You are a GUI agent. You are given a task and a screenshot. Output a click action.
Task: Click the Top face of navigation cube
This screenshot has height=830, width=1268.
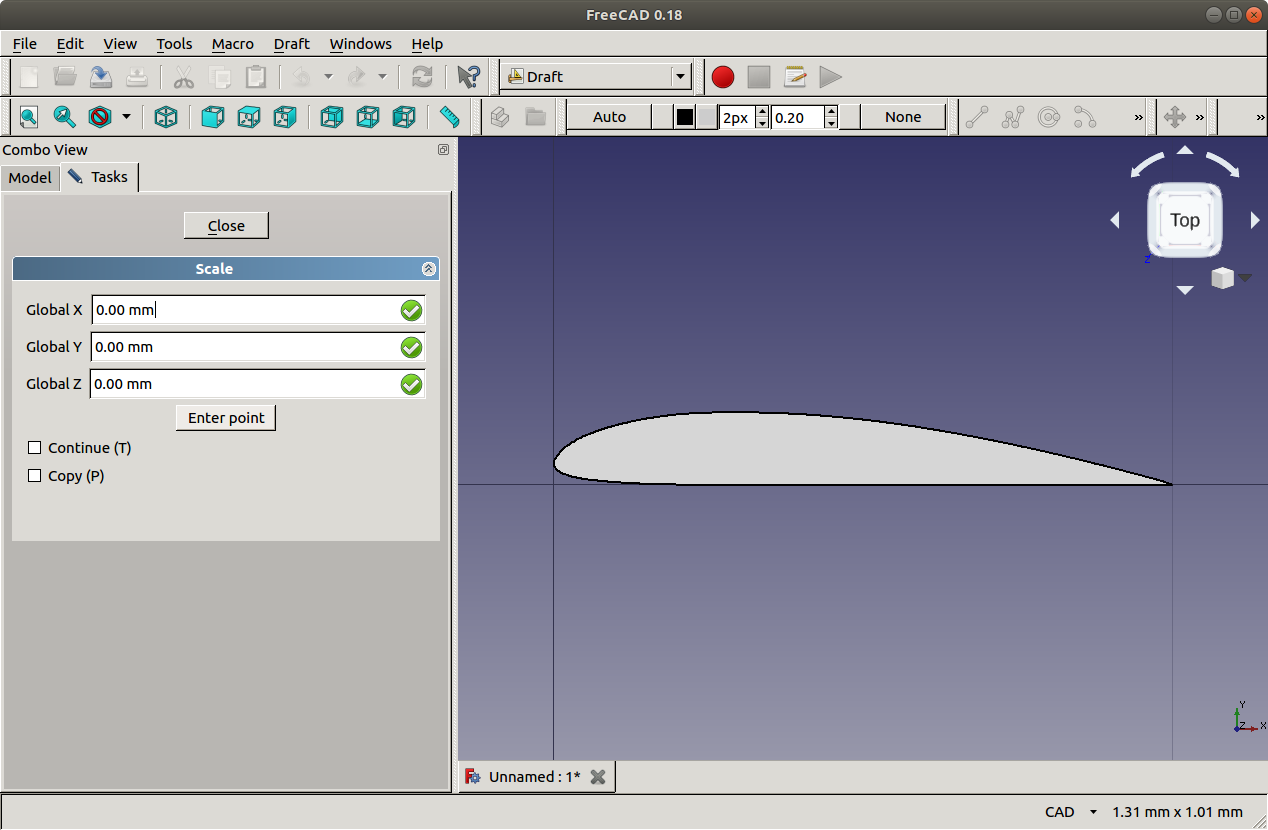tap(1185, 220)
